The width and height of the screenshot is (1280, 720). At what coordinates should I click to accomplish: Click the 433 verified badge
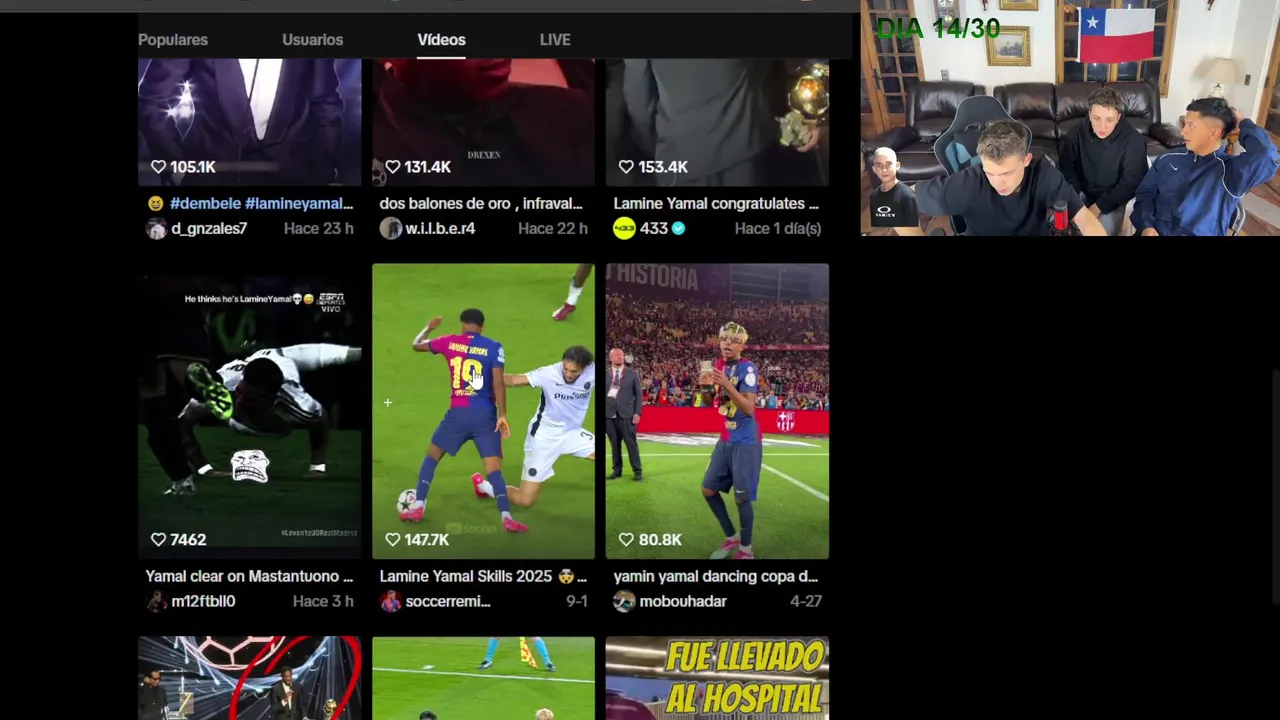[678, 228]
